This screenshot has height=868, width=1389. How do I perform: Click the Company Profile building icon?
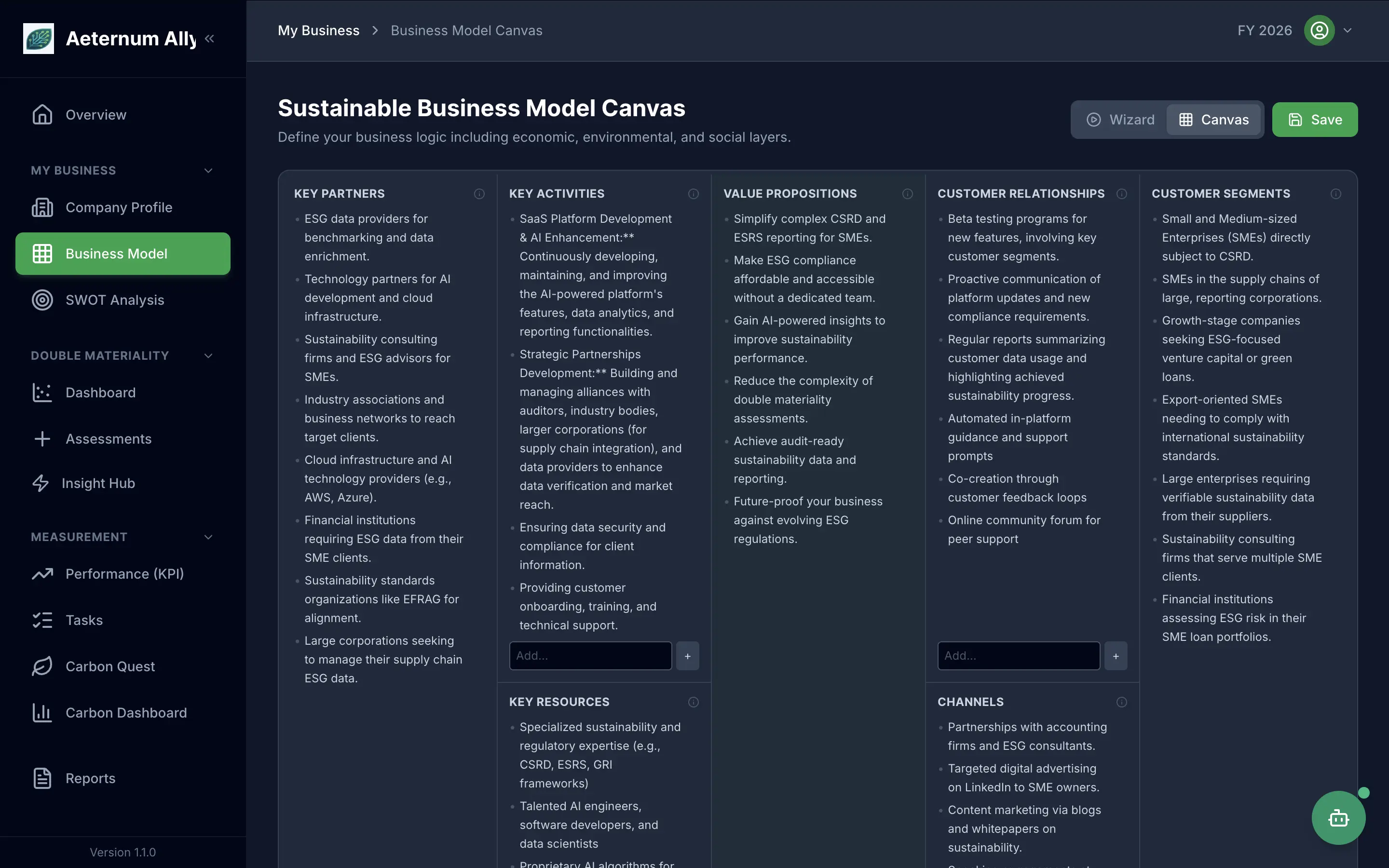(42, 207)
